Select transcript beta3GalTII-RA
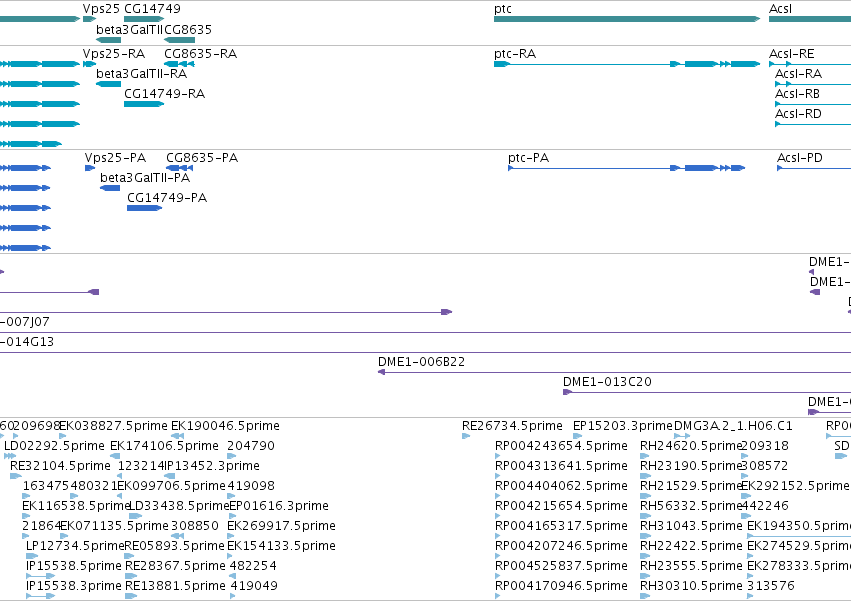The height and width of the screenshot is (601, 851). pos(142,74)
